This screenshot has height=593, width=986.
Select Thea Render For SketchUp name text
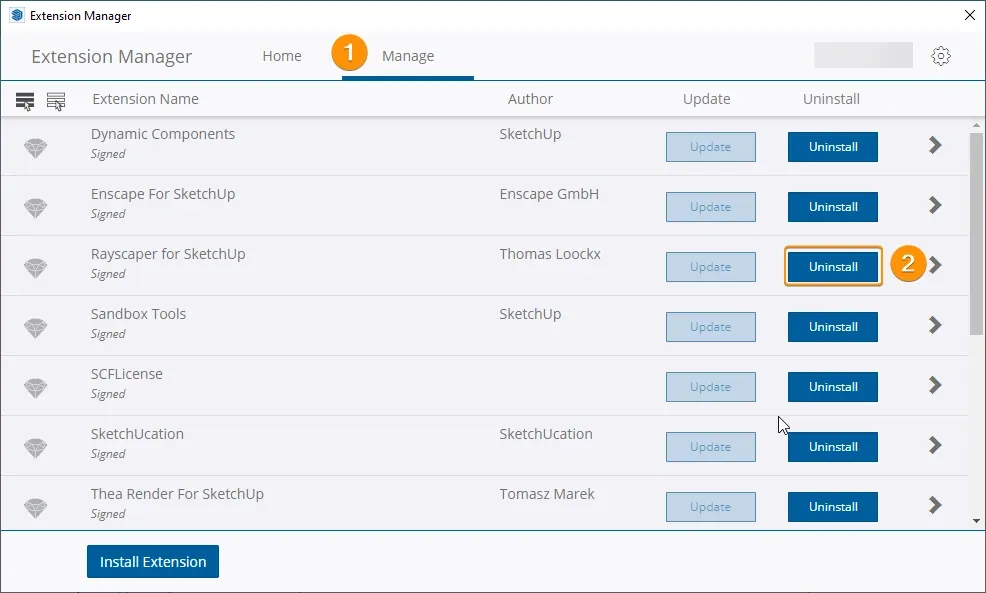coord(177,494)
